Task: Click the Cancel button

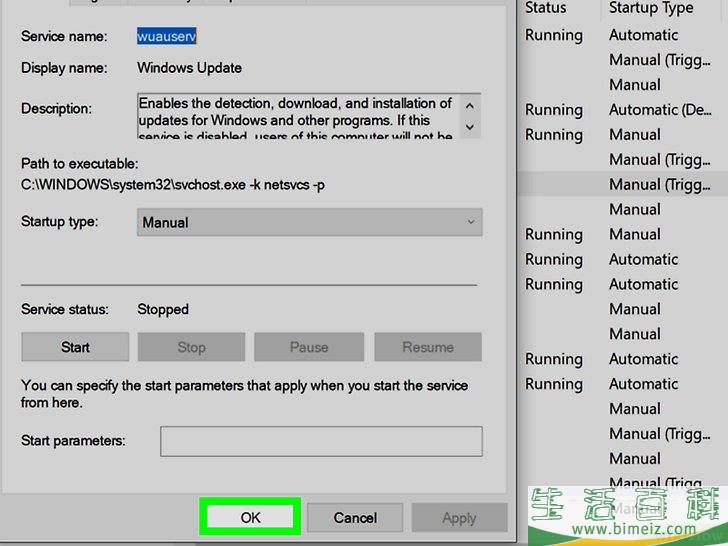Action: 355,517
